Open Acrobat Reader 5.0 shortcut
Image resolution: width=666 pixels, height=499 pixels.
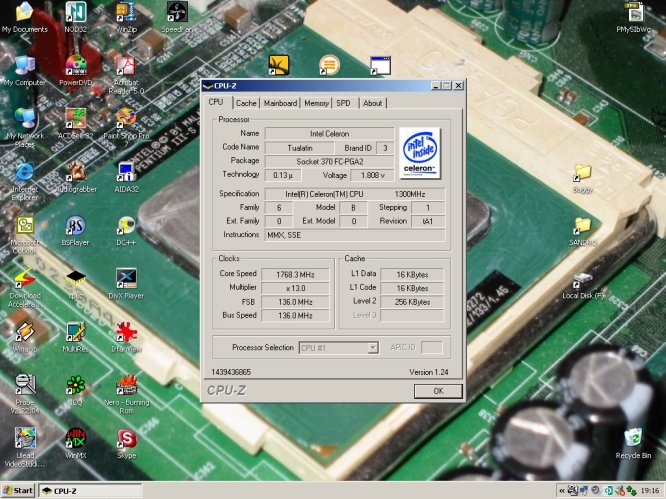126,75
